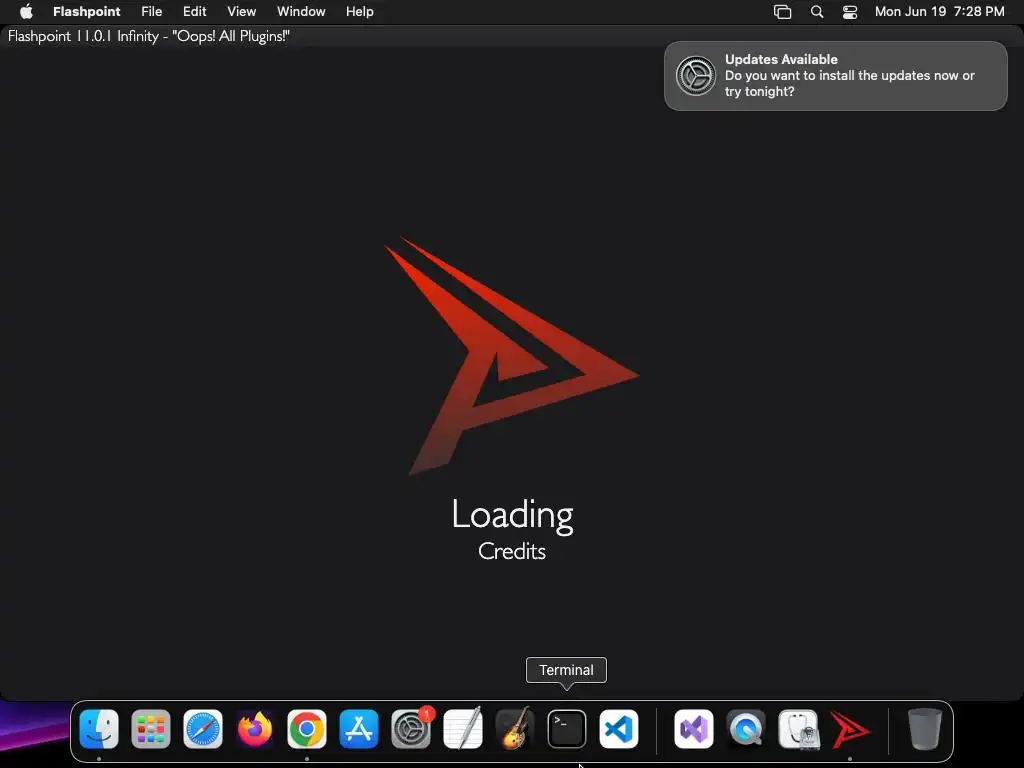Open the Apple menu

pos(26,11)
